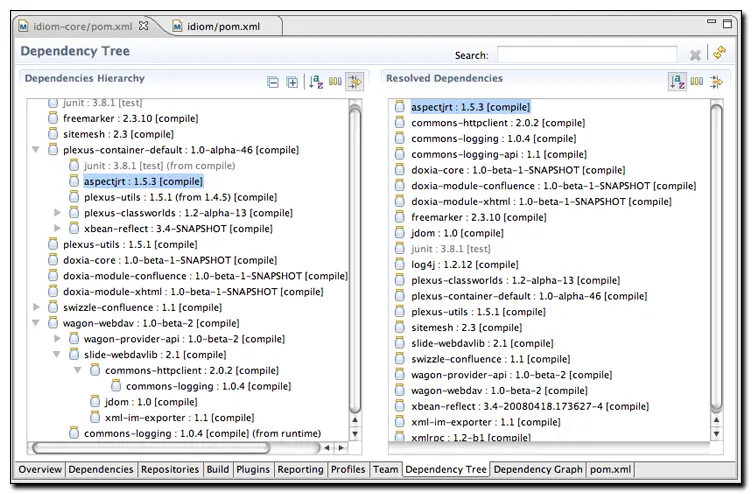Open the Dependencies tab
Screen dimensions: 752x494
101,470
